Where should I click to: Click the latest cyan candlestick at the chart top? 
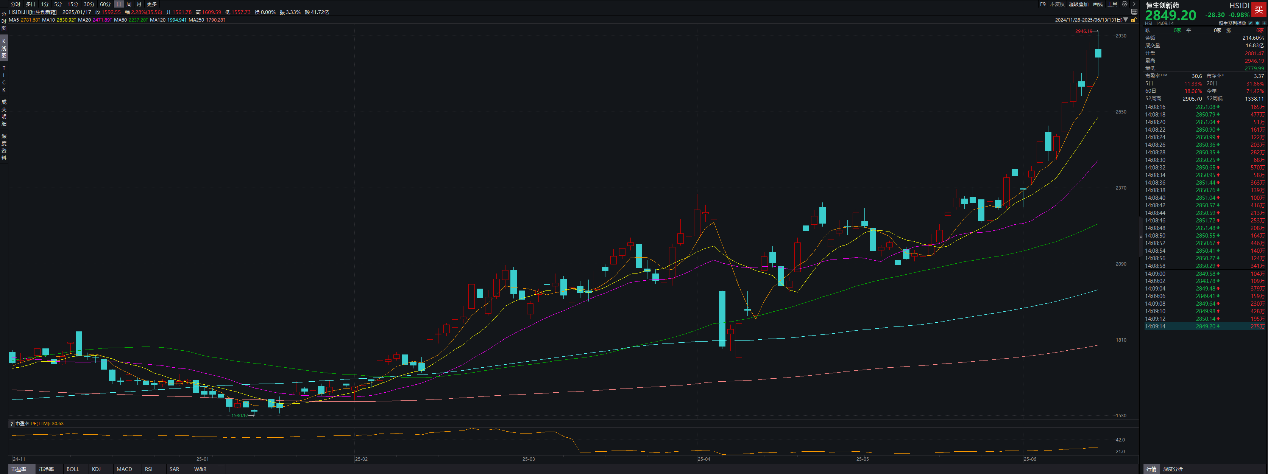click(1098, 53)
